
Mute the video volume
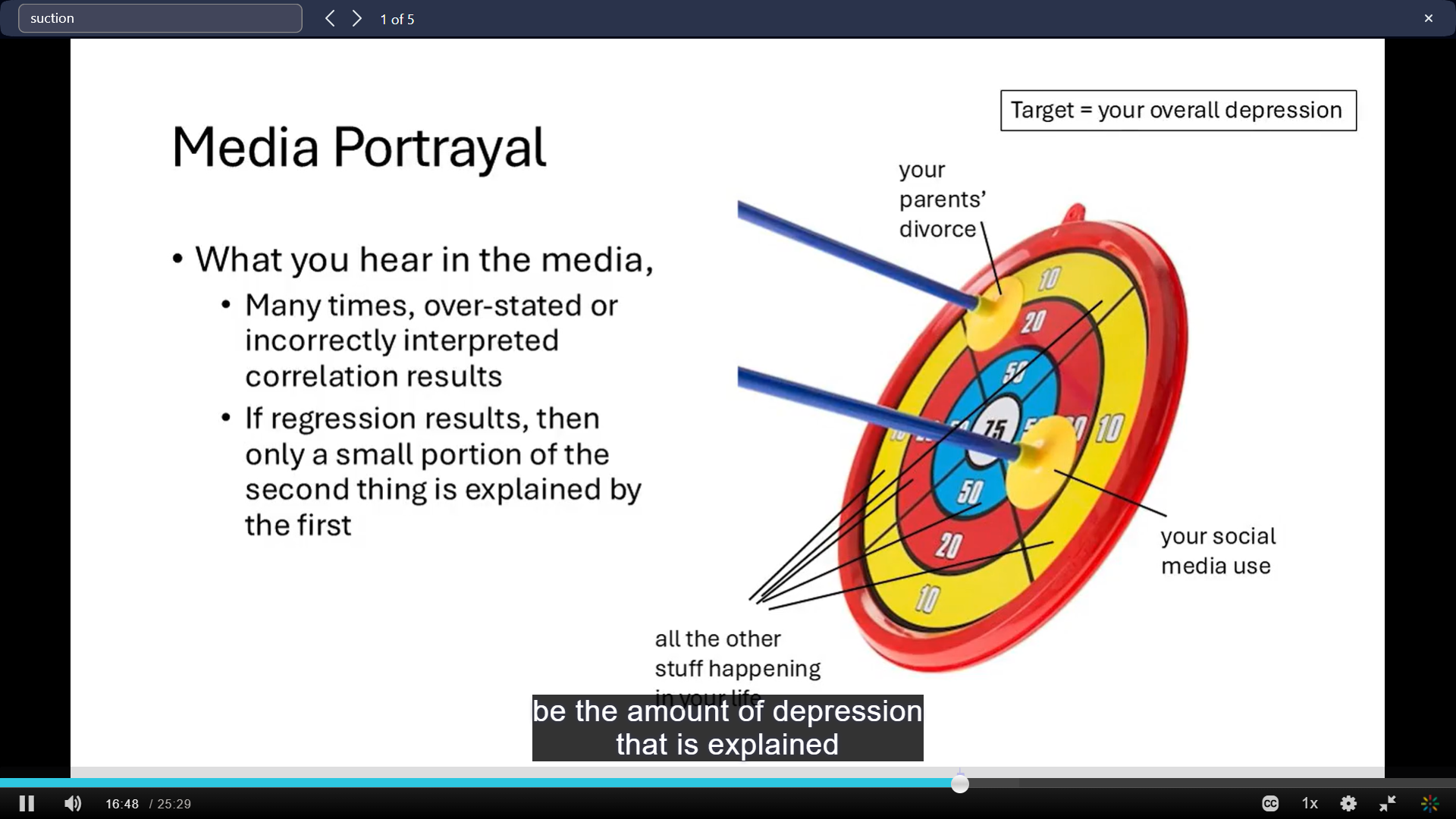(x=73, y=804)
